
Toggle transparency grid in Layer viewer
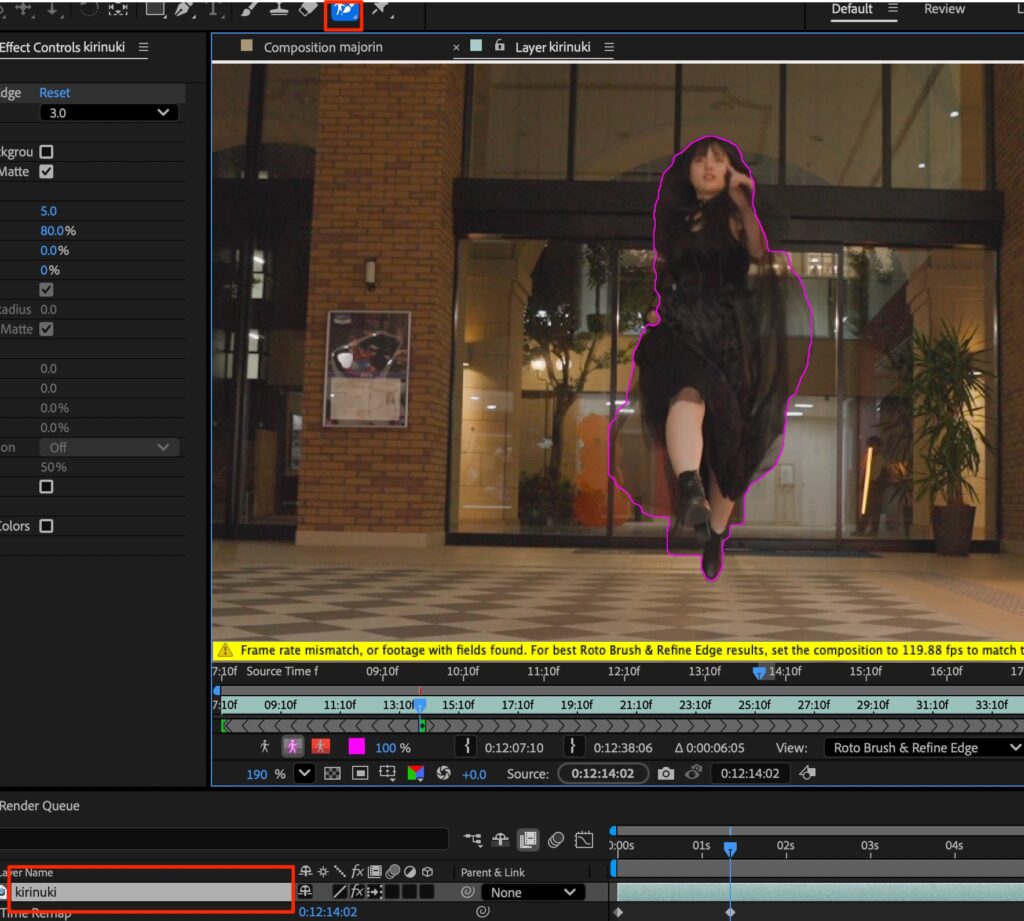click(333, 773)
